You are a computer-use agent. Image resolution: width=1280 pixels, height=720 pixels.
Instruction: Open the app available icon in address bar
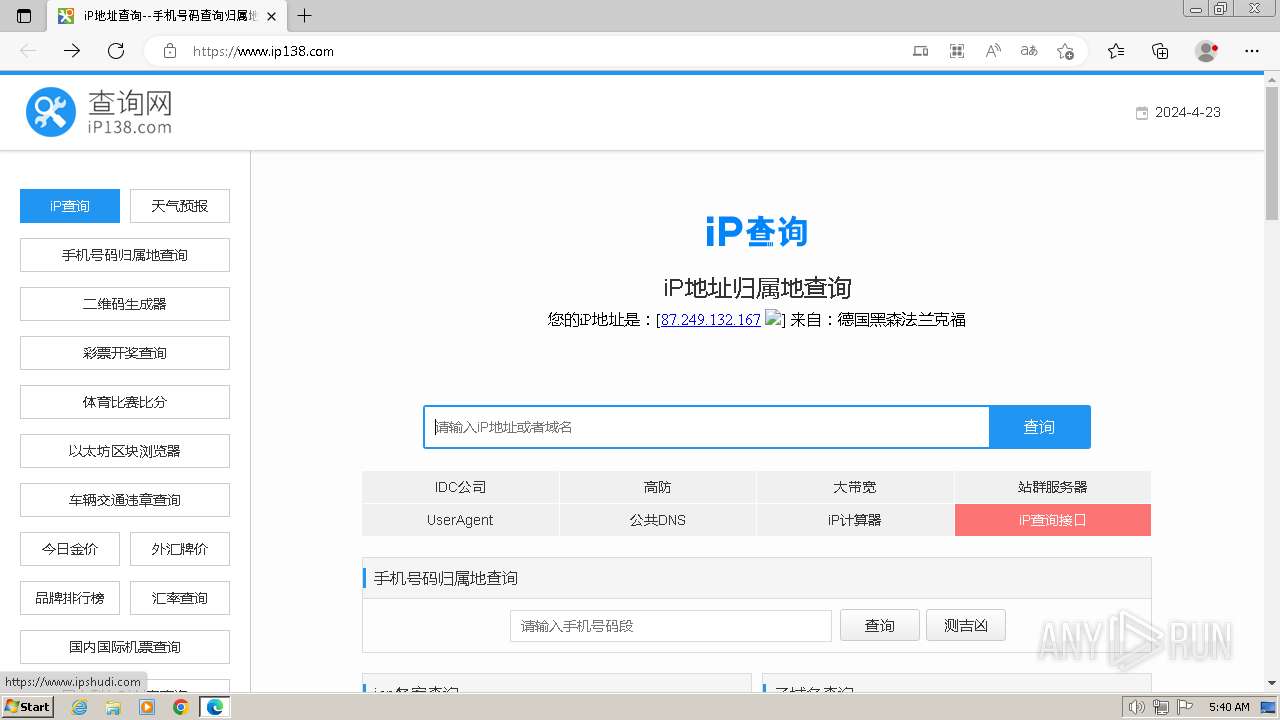pos(921,51)
